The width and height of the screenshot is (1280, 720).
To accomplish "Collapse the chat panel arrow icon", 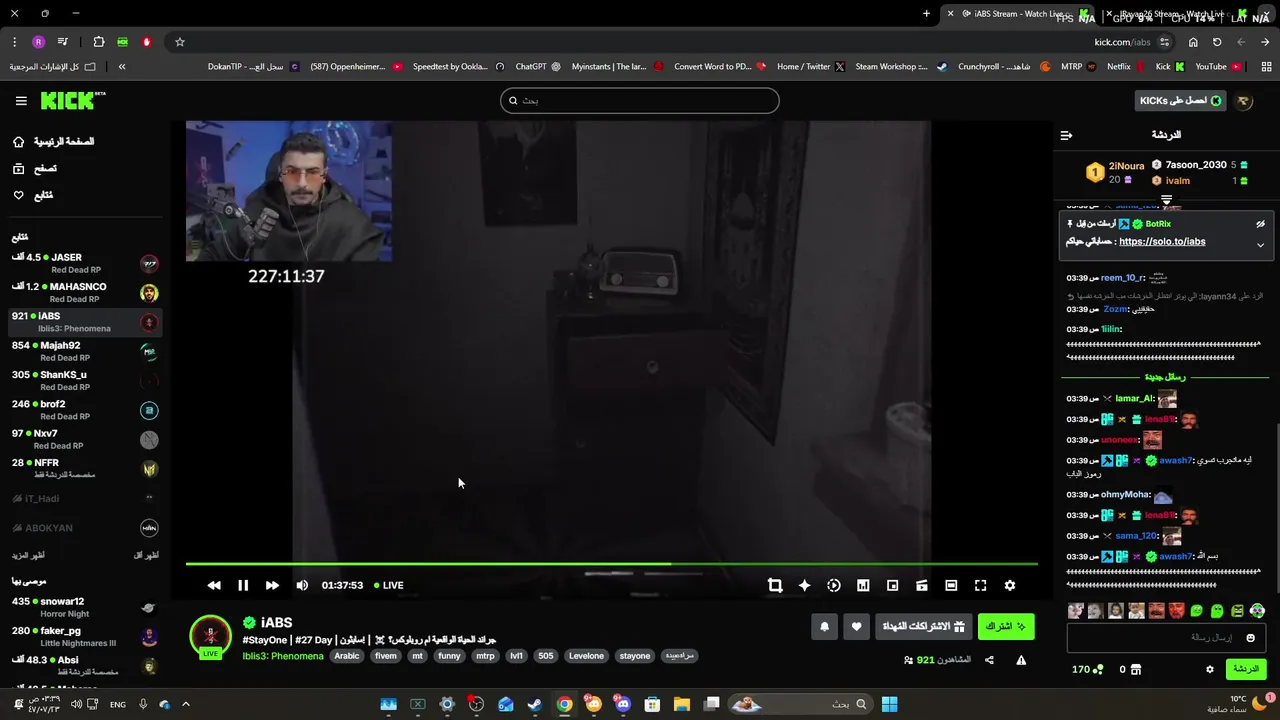I will click(1066, 135).
